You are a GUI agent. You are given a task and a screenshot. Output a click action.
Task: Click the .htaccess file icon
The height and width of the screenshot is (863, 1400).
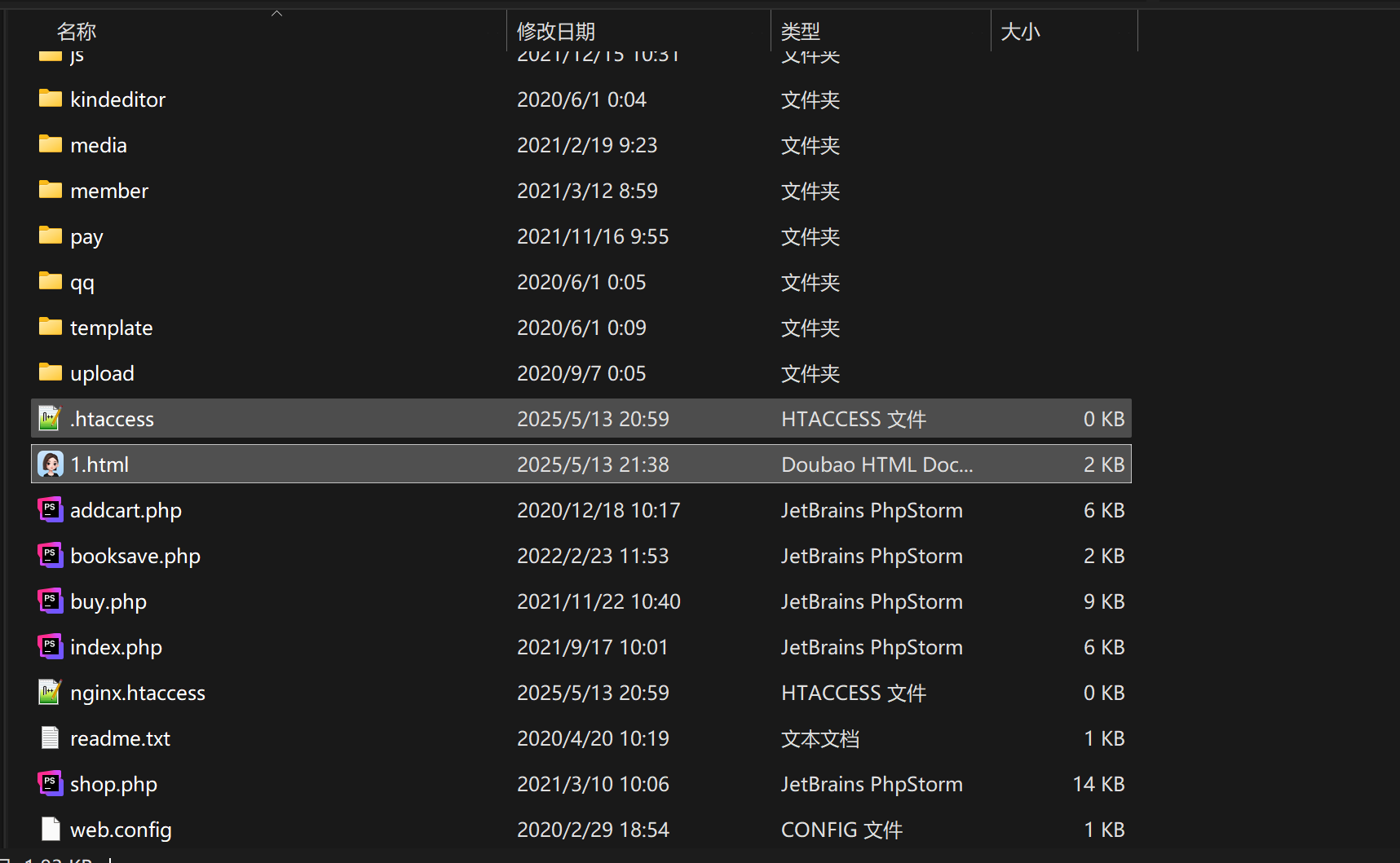click(x=50, y=419)
